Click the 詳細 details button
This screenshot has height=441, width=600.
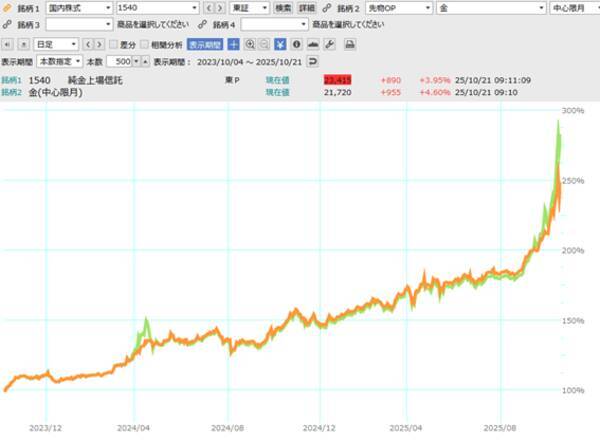click(x=306, y=8)
